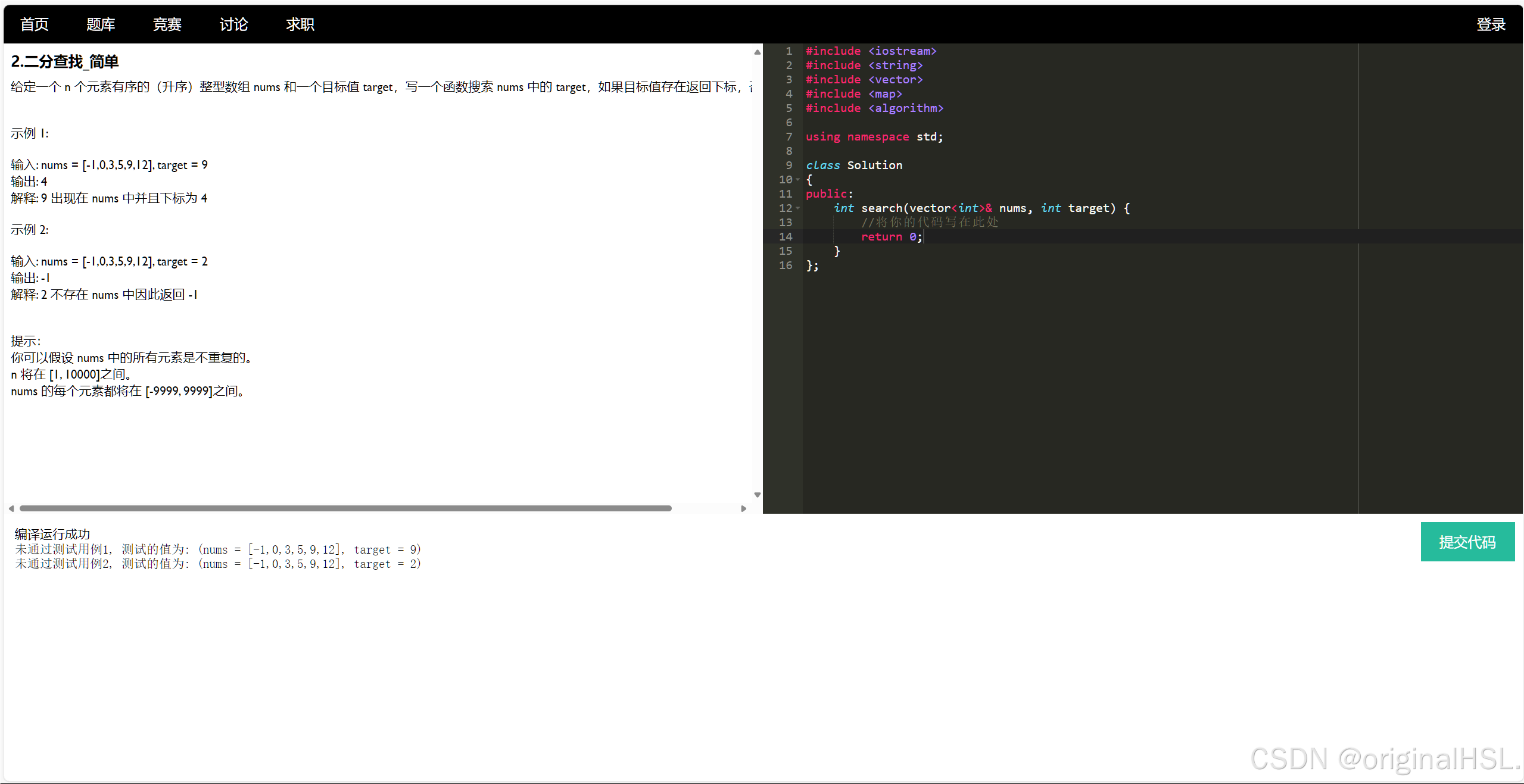The width and height of the screenshot is (1524, 784).
Task: Collapse code fold arrow at line 12
Action: click(798, 208)
